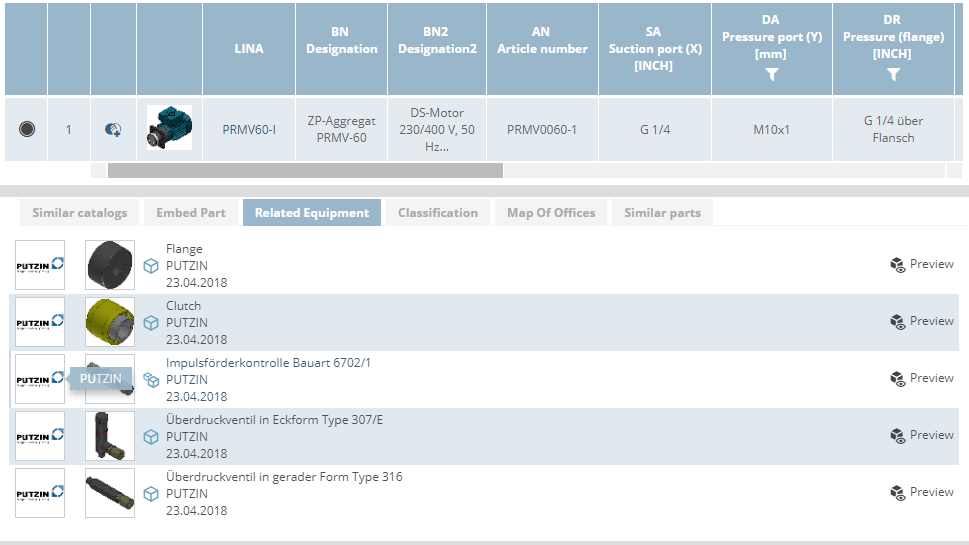
Task: Click the assembly icon beside Impulsförderkontrolle Bauart 6702/1
Action: point(151,380)
